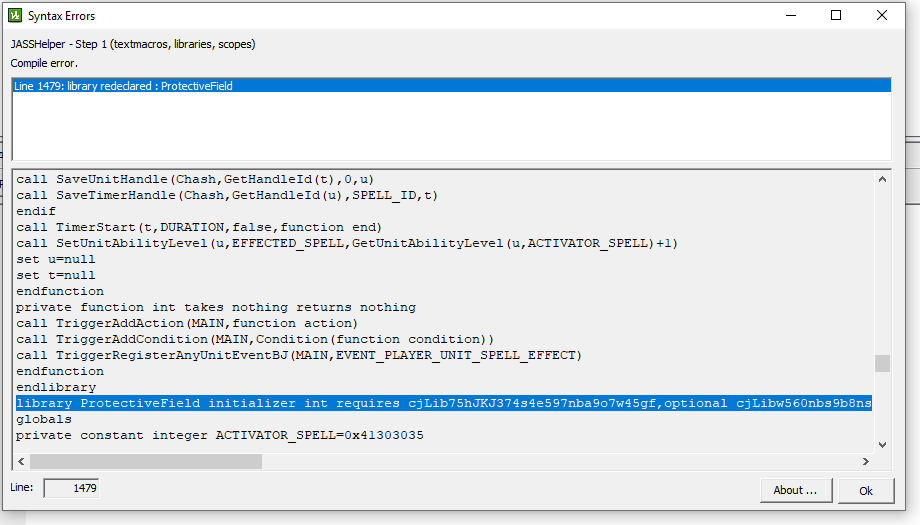Click the "globals" line in the code

[44, 419]
